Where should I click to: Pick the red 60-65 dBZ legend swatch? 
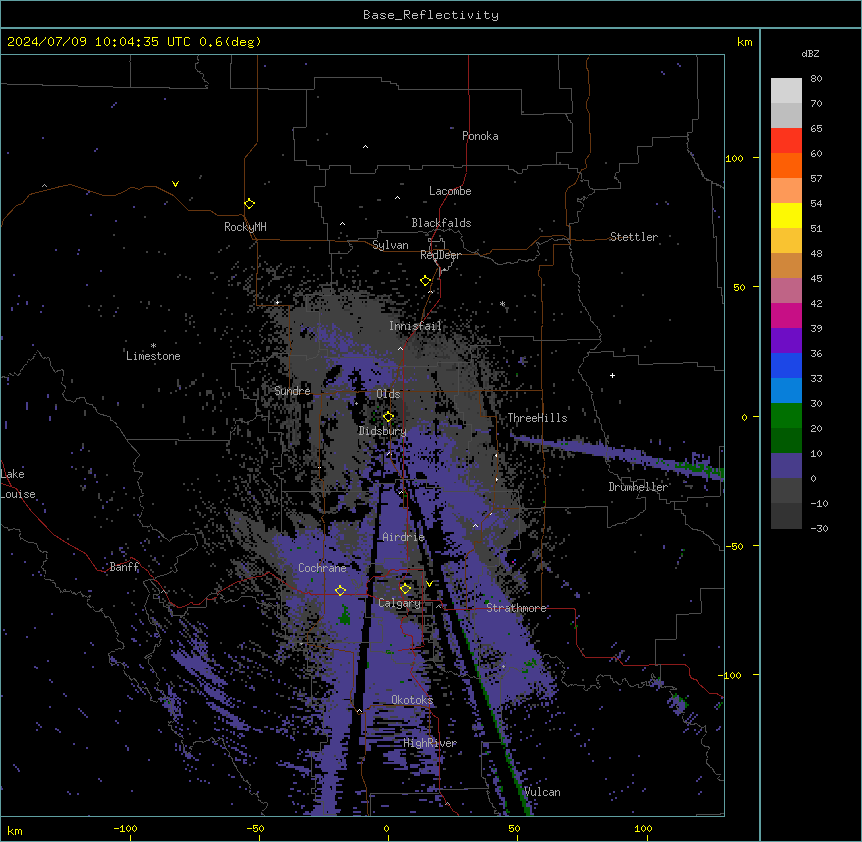point(786,140)
